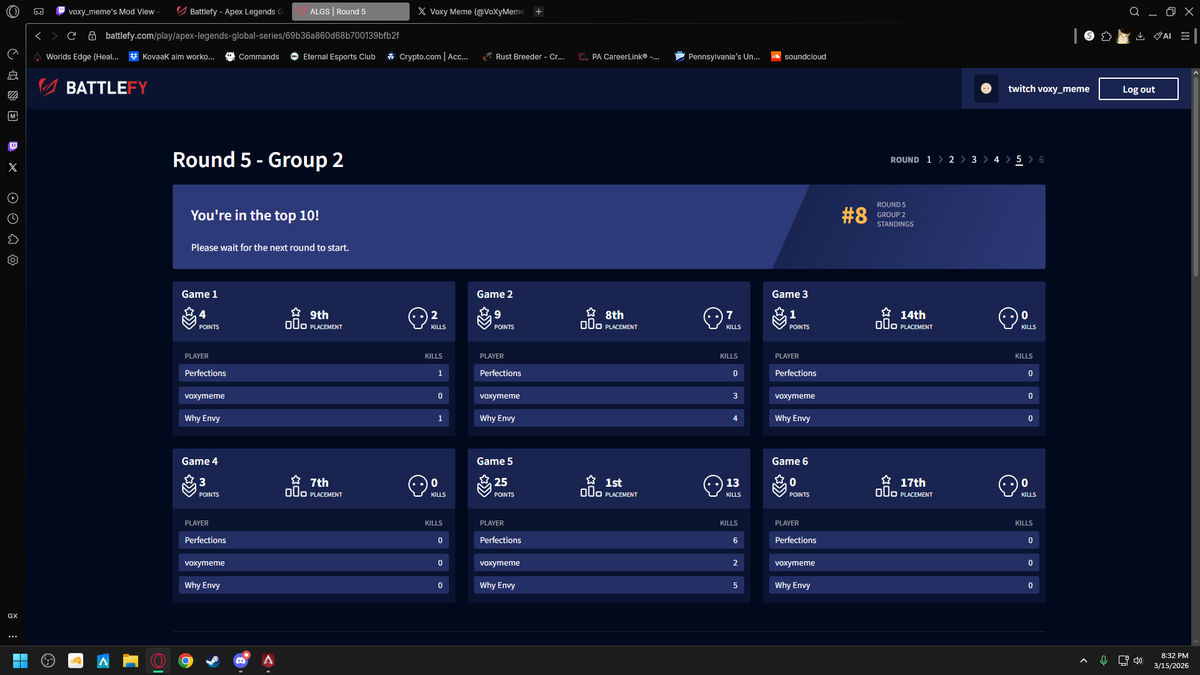
Task: Open the easy setup sliders icon
Action: coord(1183,36)
